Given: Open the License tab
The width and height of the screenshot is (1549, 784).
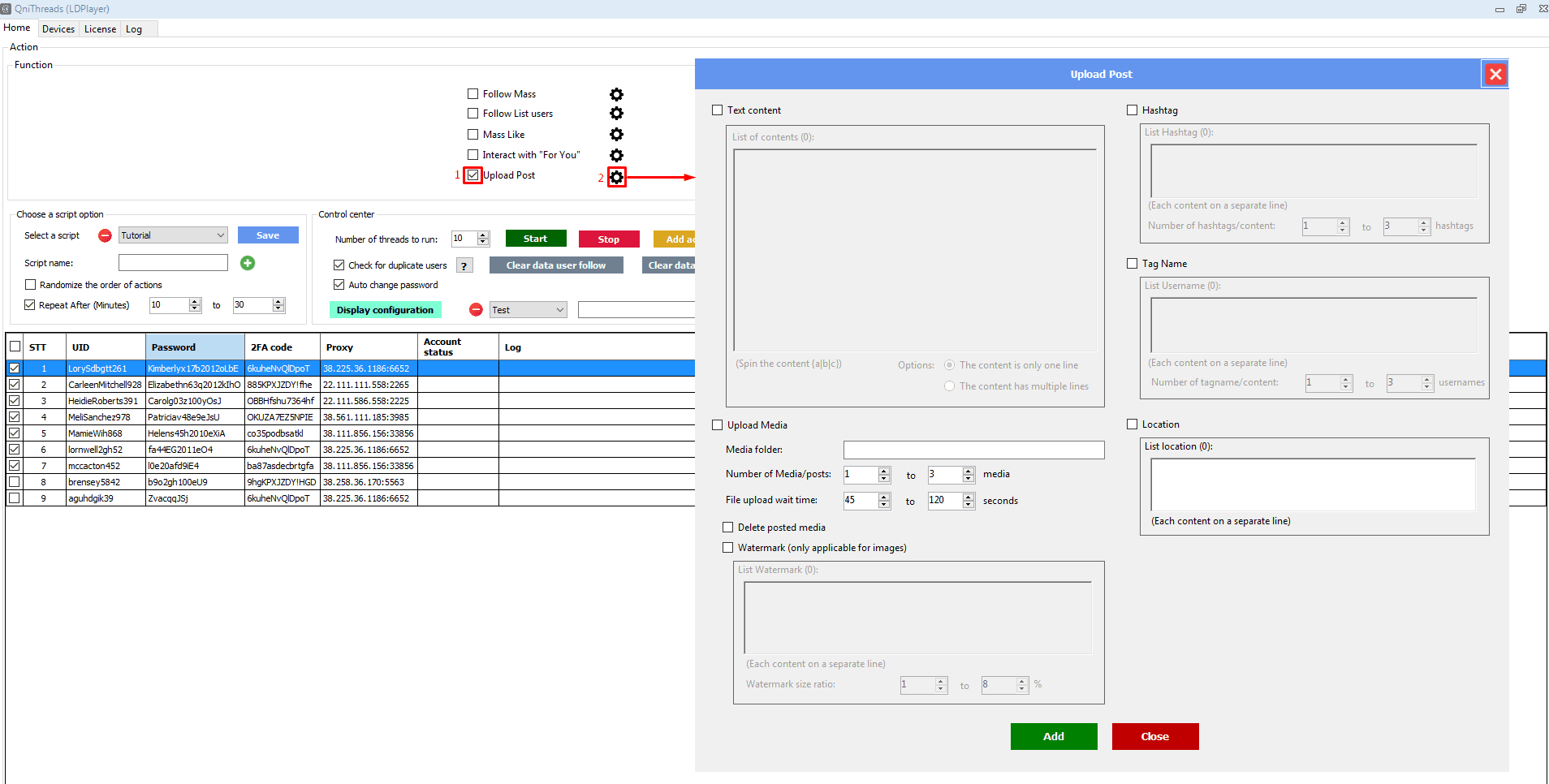Looking at the screenshot, I should pyautogui.click(x=100, y=29).
